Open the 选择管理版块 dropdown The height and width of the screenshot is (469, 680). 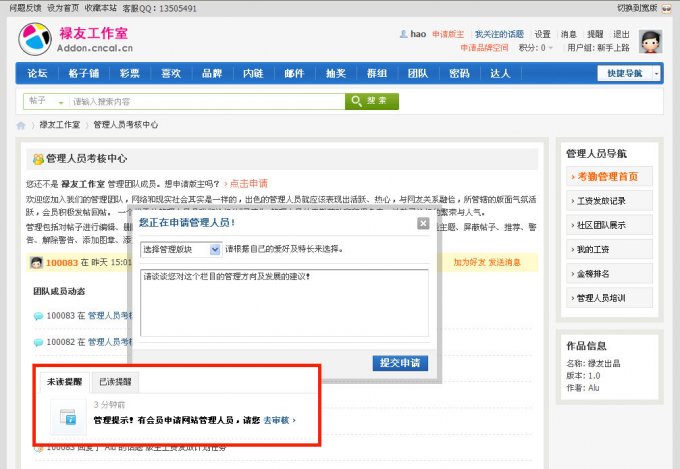[x=181, y=249]
